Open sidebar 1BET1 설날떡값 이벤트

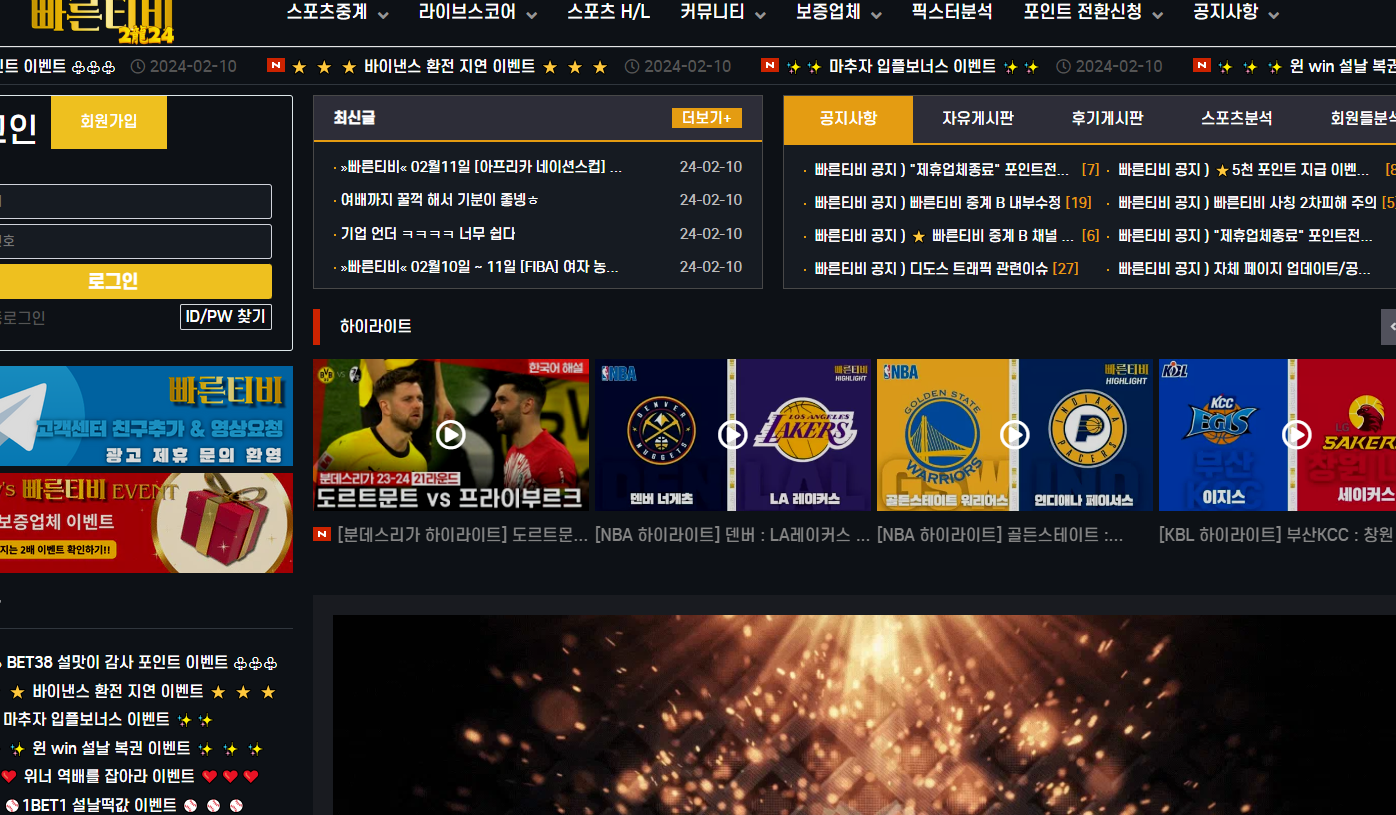tap(100, 805)
